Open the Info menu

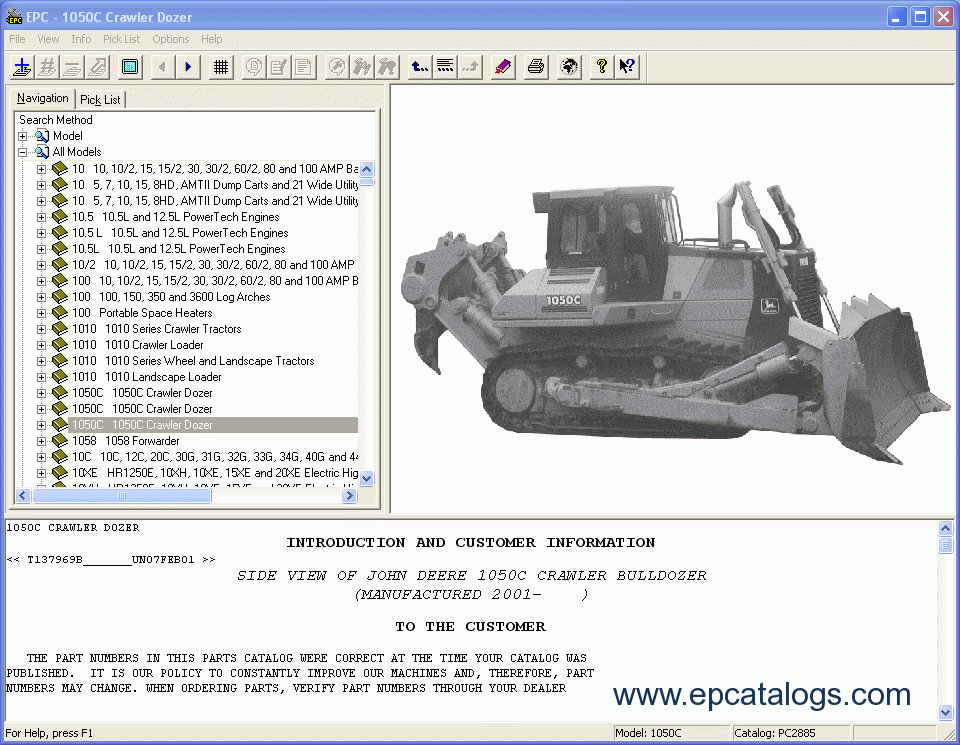tap(81, 39)
